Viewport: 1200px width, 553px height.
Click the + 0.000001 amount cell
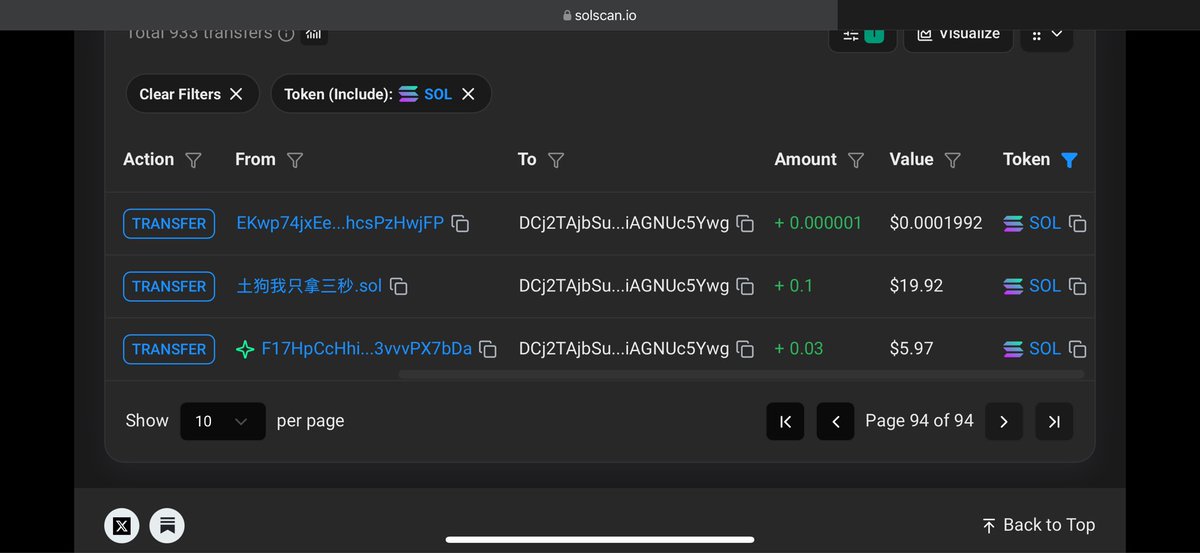(818, 223)
